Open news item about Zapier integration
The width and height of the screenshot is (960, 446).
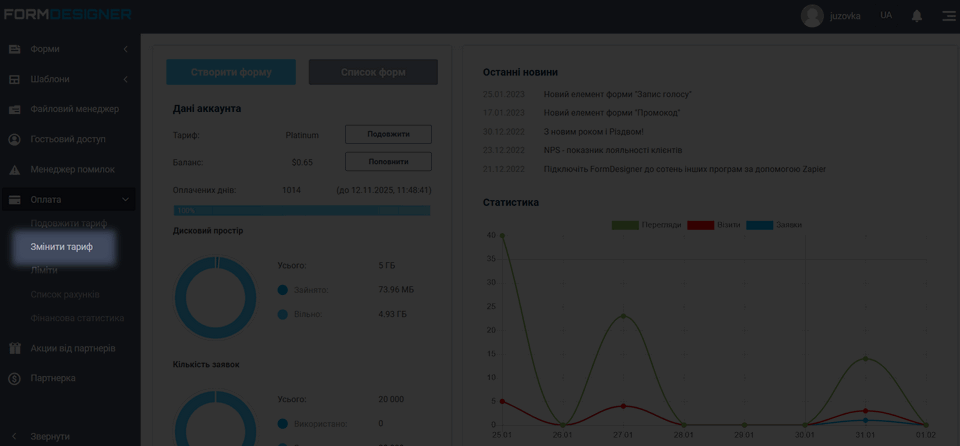coord(684,169)
